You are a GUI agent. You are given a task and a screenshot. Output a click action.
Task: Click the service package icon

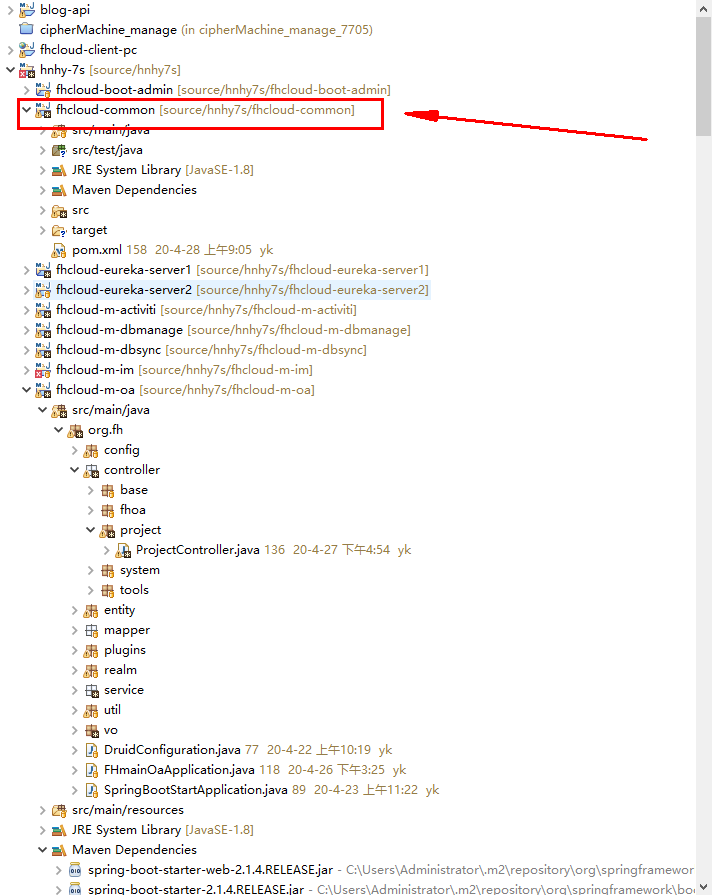point(91,690)
